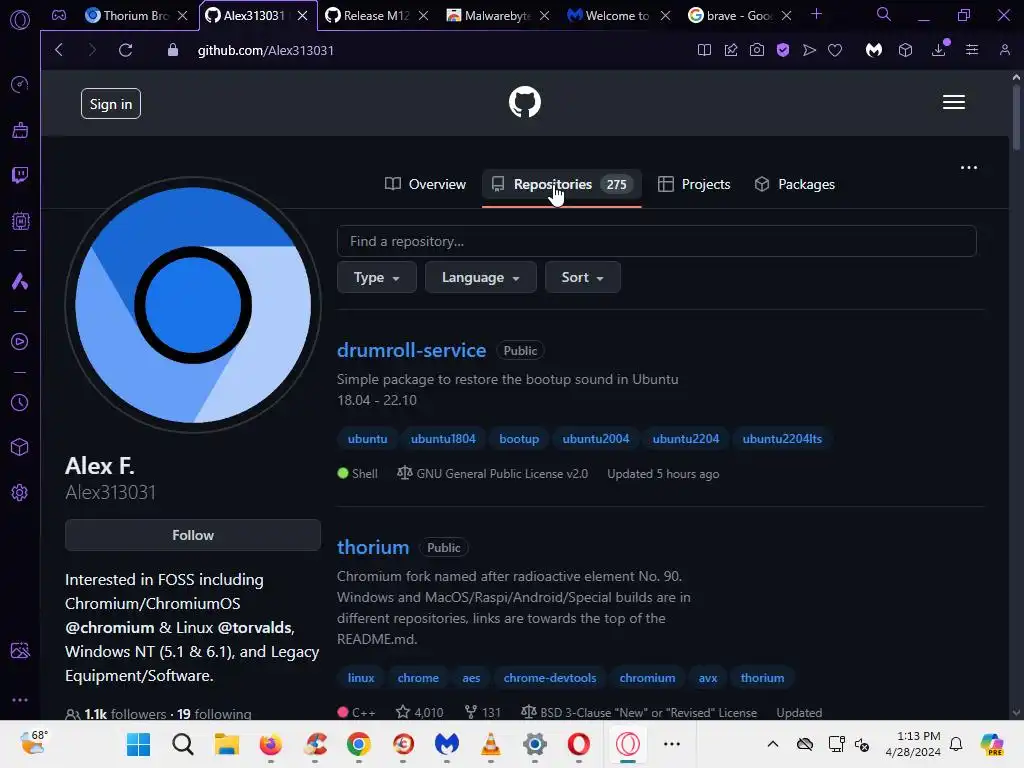The image size is (1024, 768).
Task: Open the Windows Start menu
Action: pyautogui.click(x=138, y=744)
